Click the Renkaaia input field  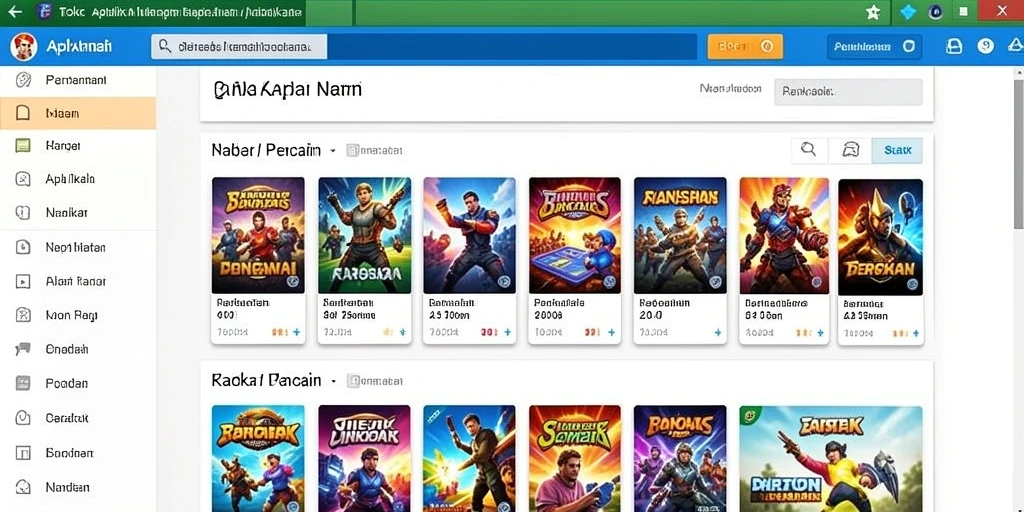(848, 92)
